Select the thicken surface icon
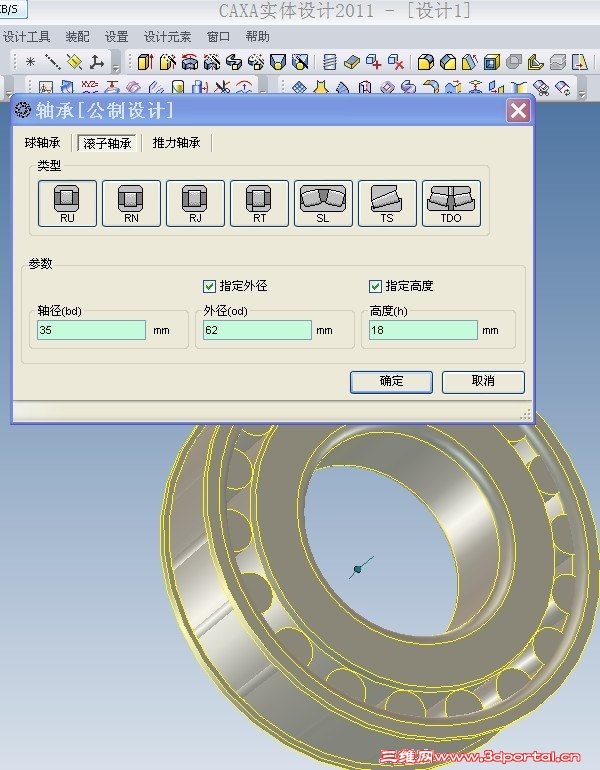Viewport: 600px width, 770px height. point(352,62)
